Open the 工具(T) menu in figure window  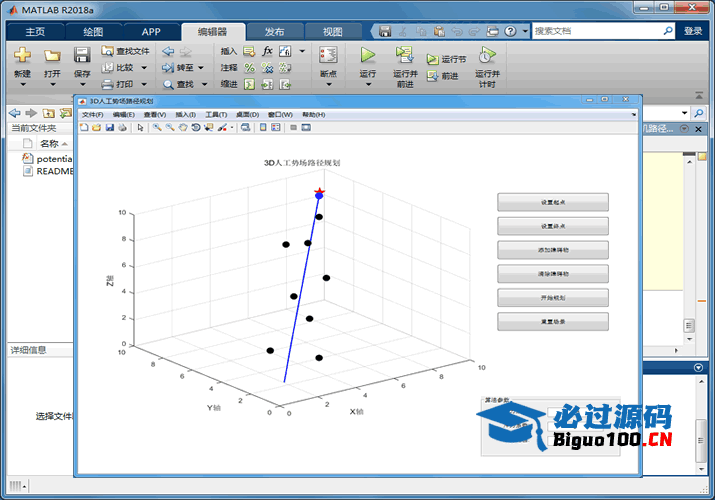pos(216,114)
